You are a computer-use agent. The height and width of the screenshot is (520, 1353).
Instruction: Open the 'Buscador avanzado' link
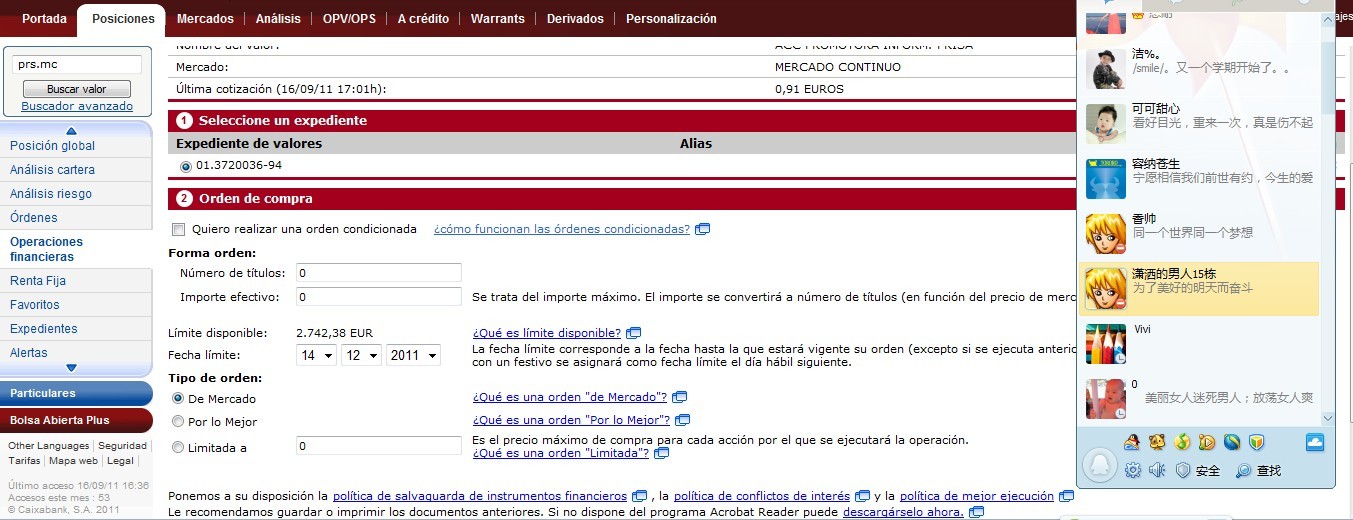click(x=77, y=106)
